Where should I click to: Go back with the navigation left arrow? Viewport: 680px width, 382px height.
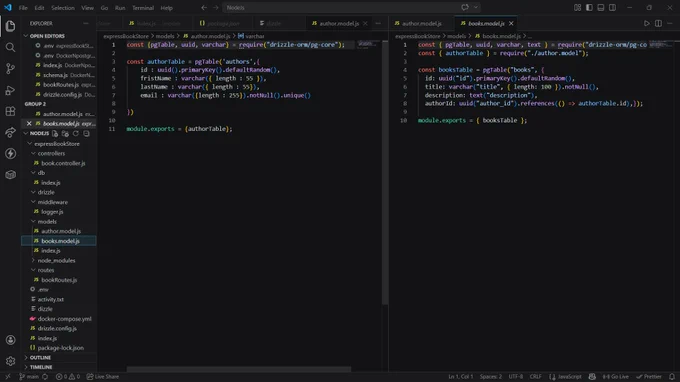point(204,7)
